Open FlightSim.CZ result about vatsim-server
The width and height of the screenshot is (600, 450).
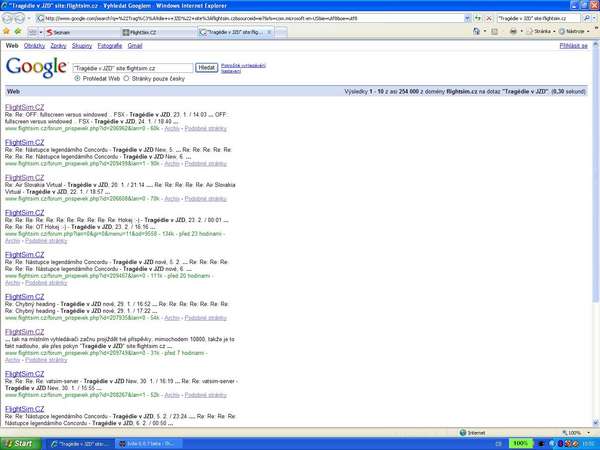point(24,374)
